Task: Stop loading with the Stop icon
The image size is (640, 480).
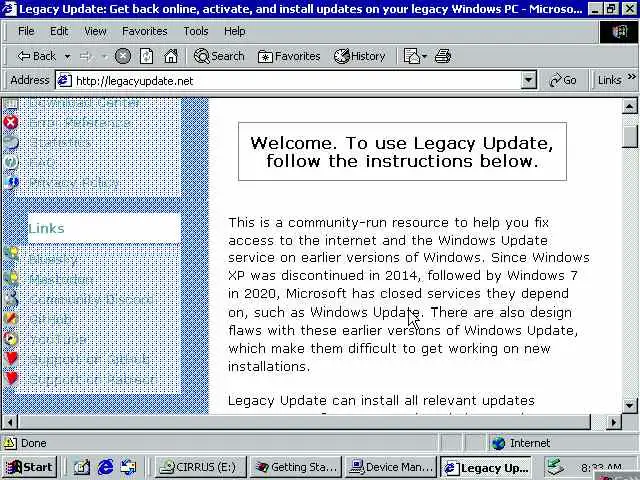Action: tap(122, 56)
